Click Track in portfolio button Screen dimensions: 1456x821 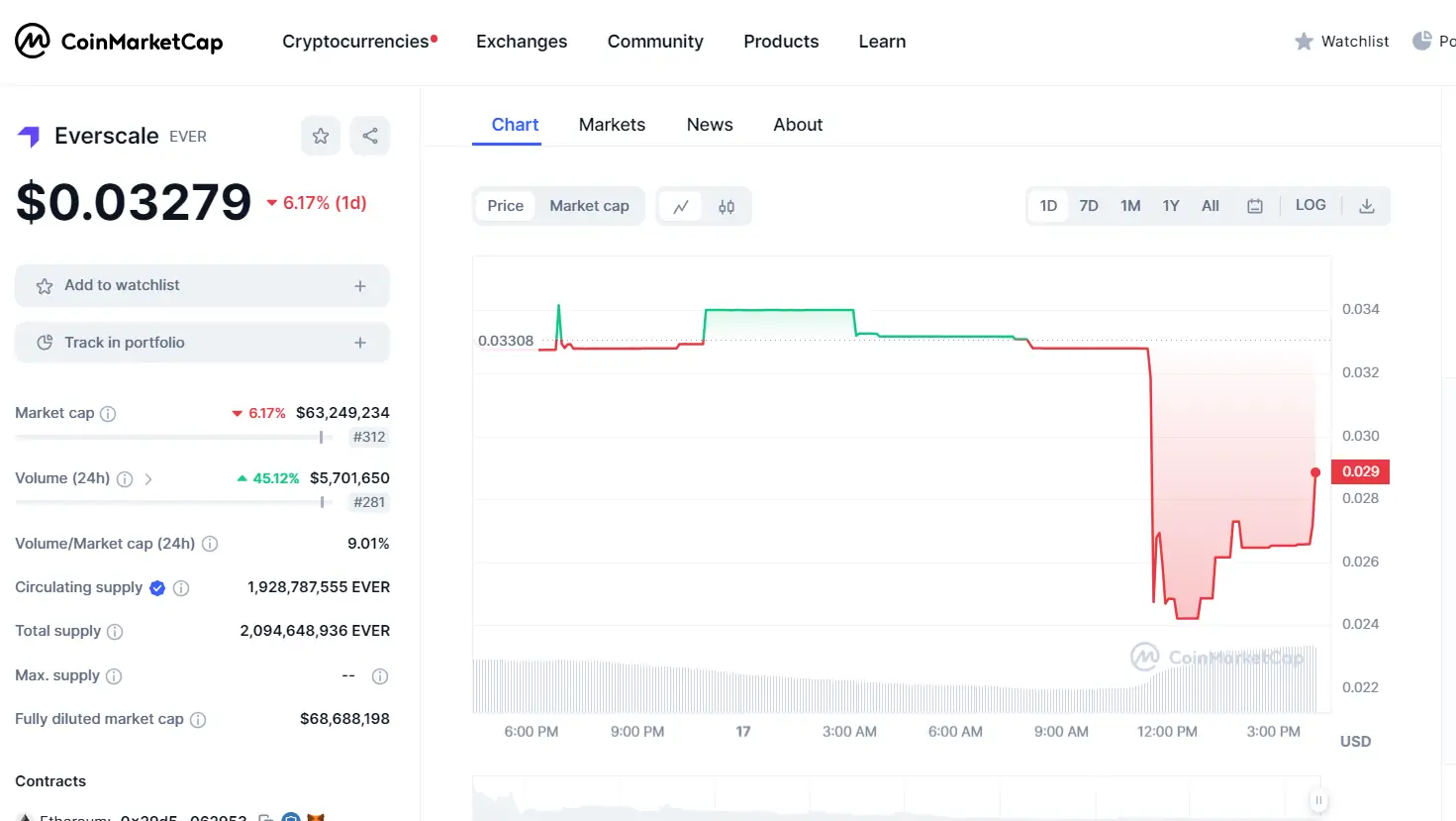tap(202, 343)
